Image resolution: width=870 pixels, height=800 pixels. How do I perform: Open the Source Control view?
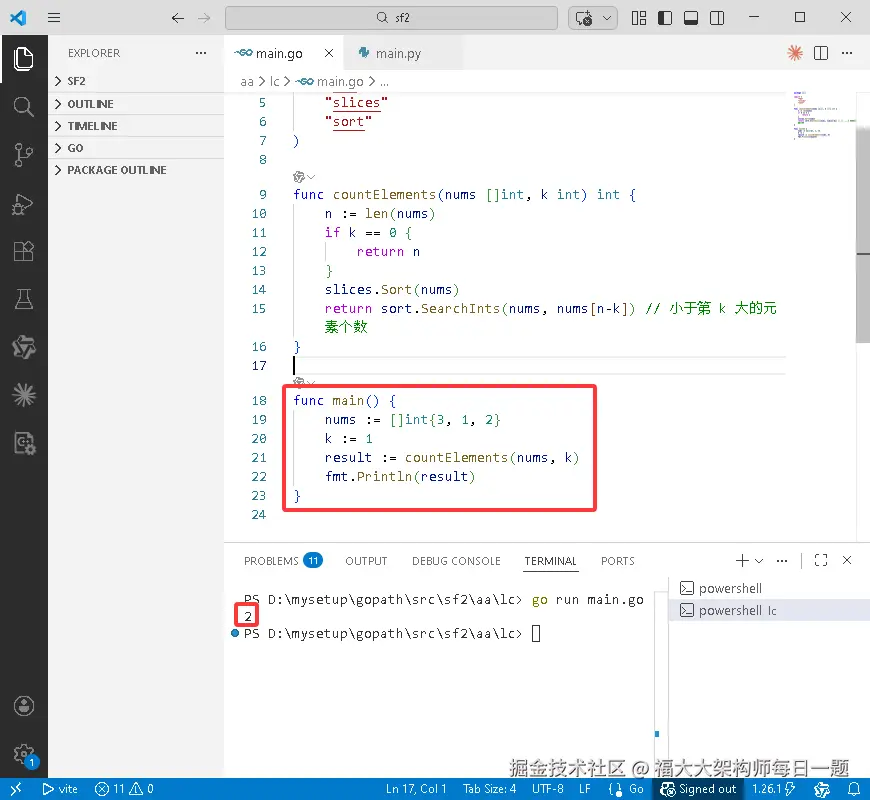point(23,155)
